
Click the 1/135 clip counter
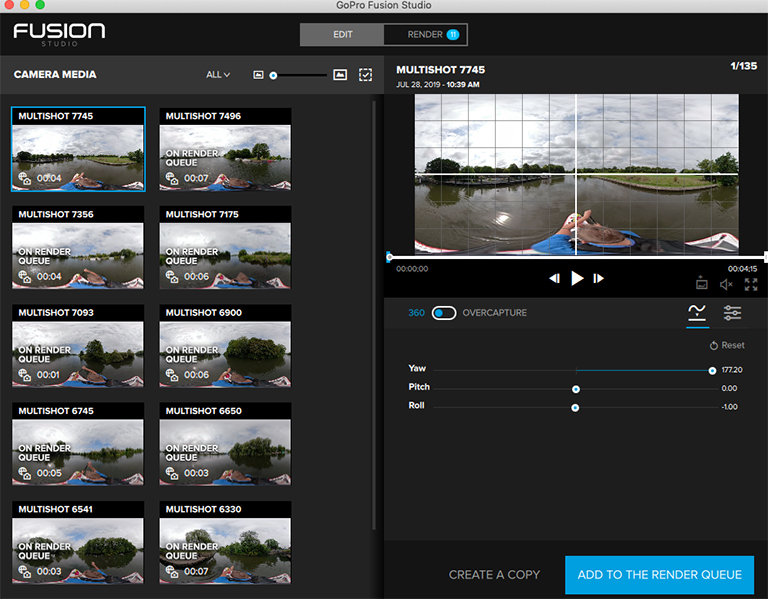(744, 66)
